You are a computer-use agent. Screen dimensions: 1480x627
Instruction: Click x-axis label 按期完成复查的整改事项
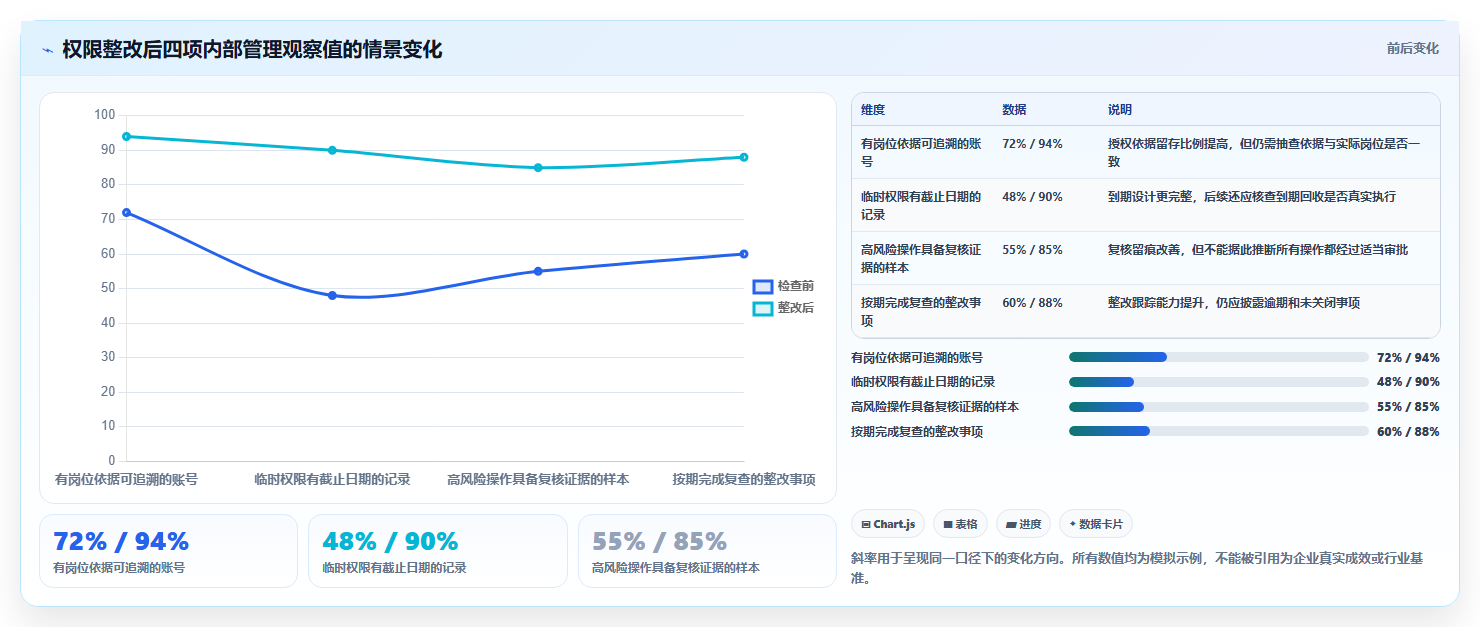point(744,480)
